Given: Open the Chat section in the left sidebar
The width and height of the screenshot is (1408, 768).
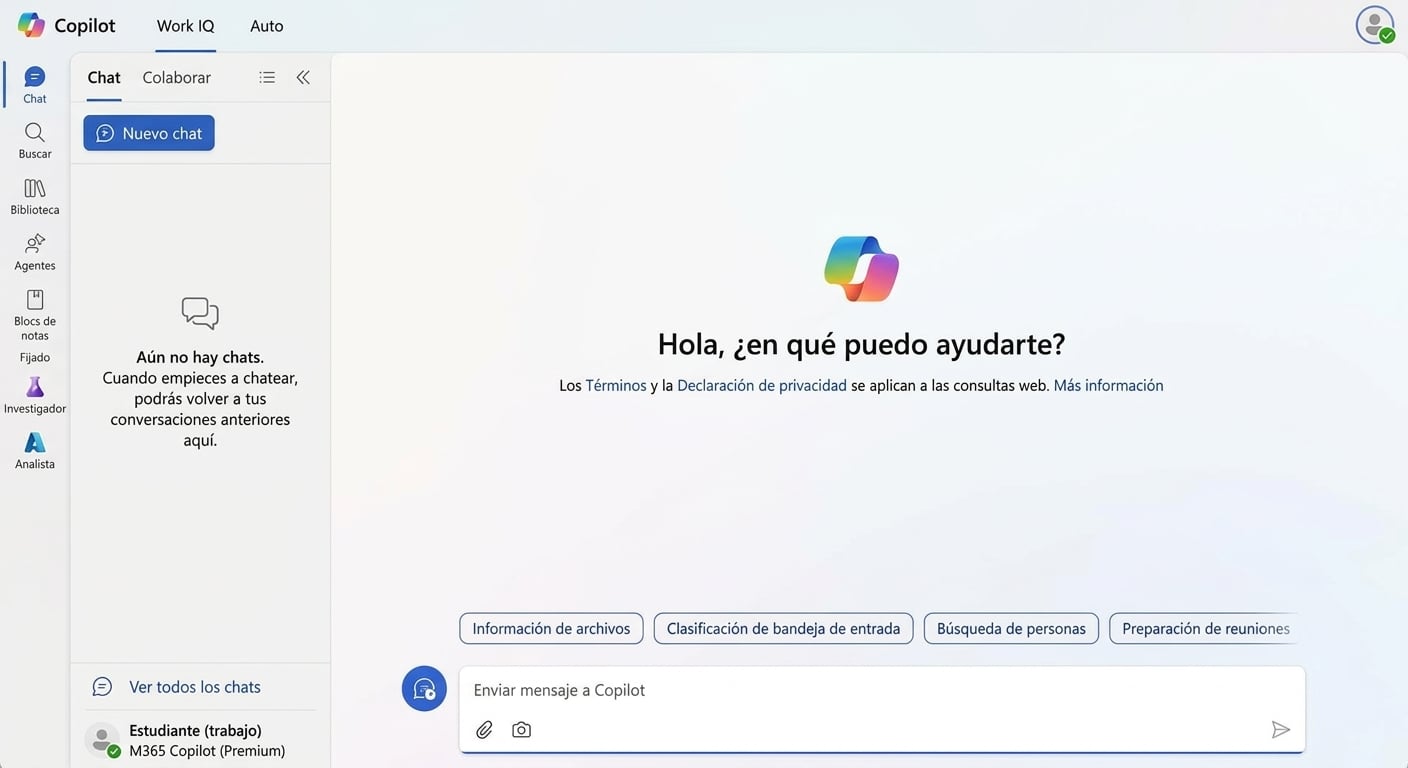Looking at the screenshot, I should 35,85.
